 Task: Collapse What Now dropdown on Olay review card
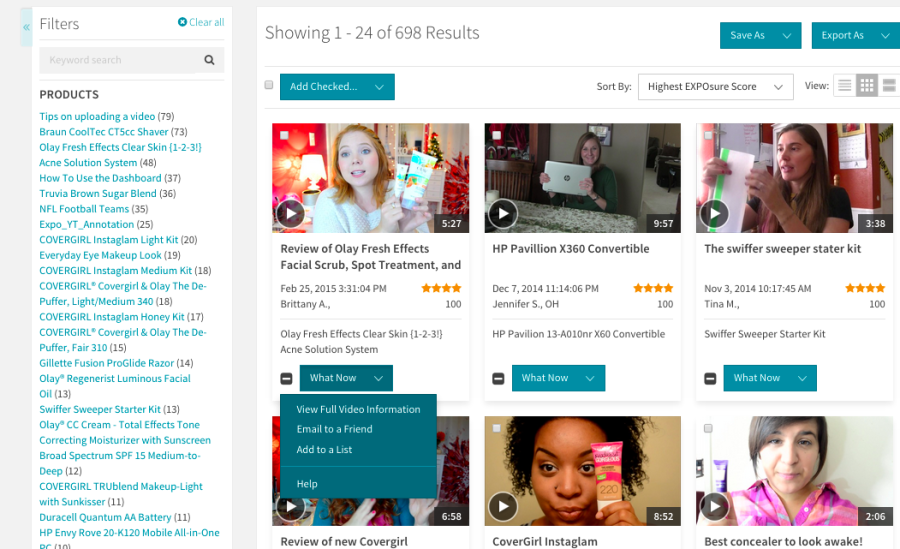(346, 378)
